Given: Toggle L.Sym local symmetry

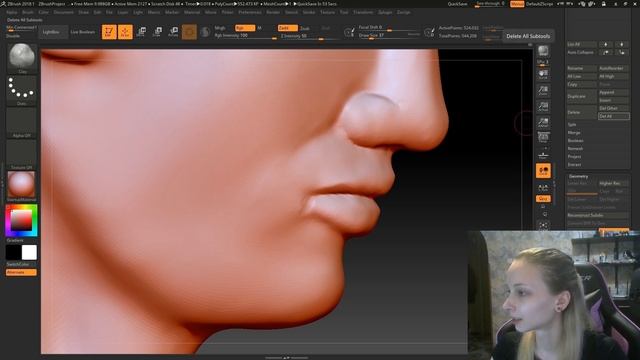Looking at the screenshot, I should pyautogui.click(x=543, y=188).
